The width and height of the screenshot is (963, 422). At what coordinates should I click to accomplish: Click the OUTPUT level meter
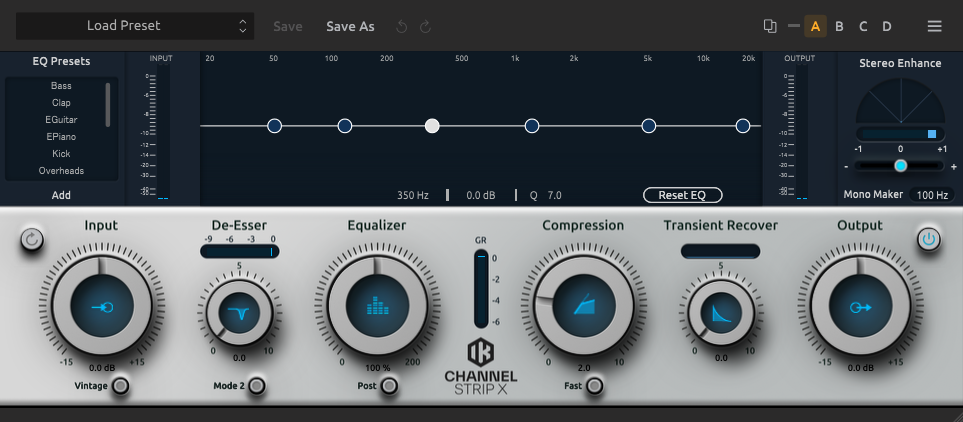pyautogui.click(x=800, y=132)
